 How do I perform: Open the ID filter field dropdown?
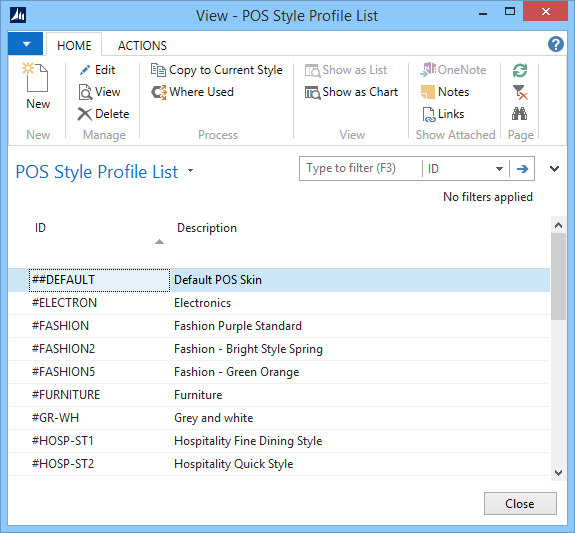(x=499, y=169)
